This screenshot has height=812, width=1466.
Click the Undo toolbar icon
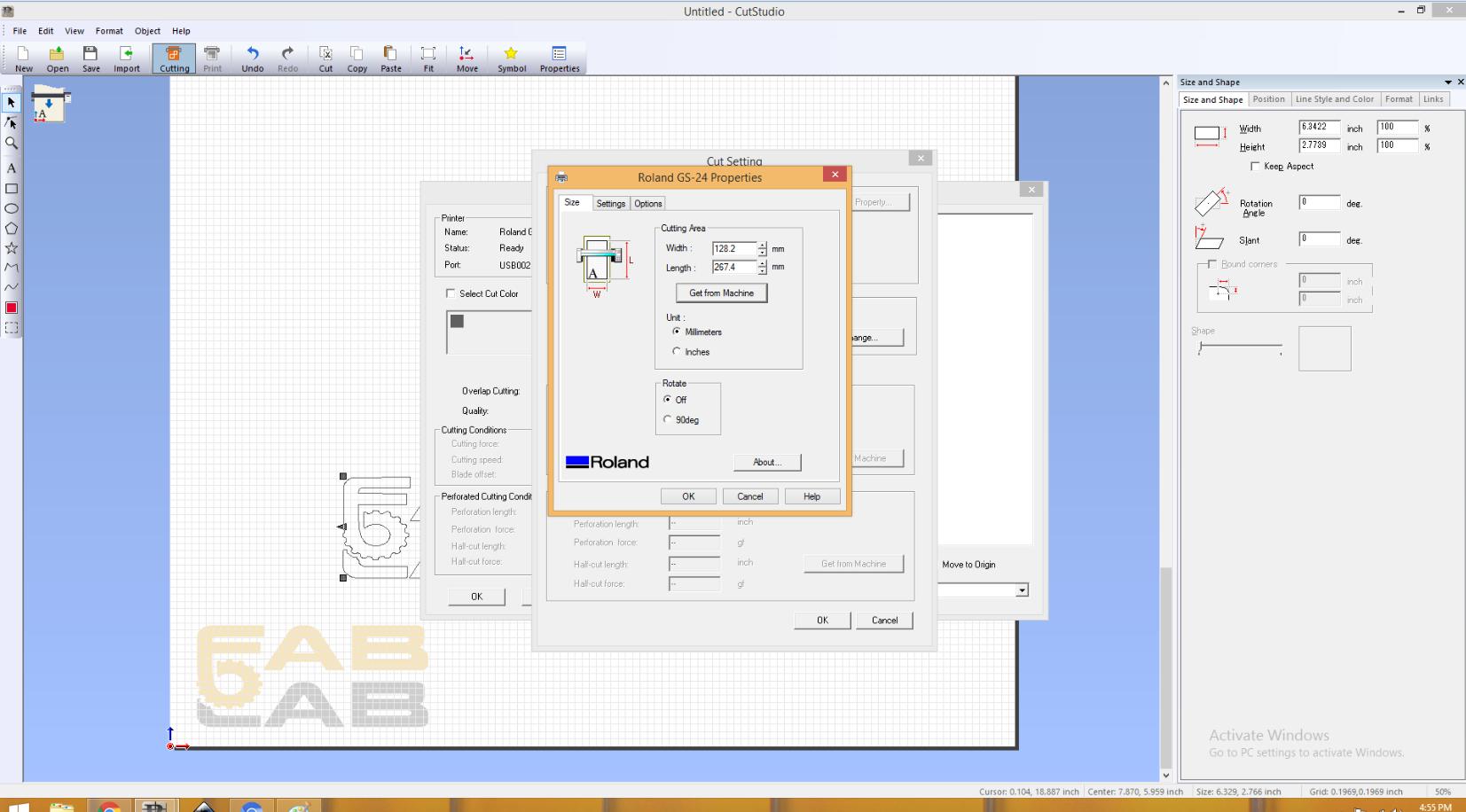pyautogui.click(x=253, y=59)
